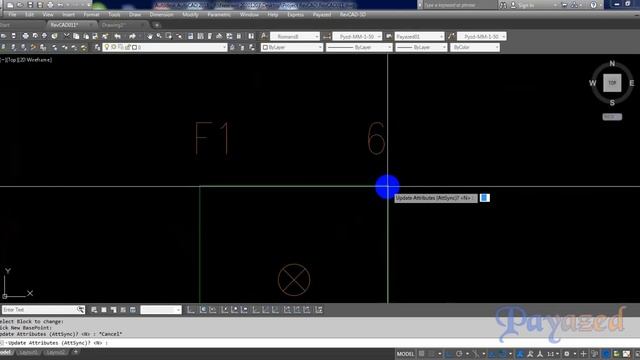Image resolution: width=640 pixels, height=360 pixels.
Task: Click the search keyword or phrase field
Action: [459, 5]
